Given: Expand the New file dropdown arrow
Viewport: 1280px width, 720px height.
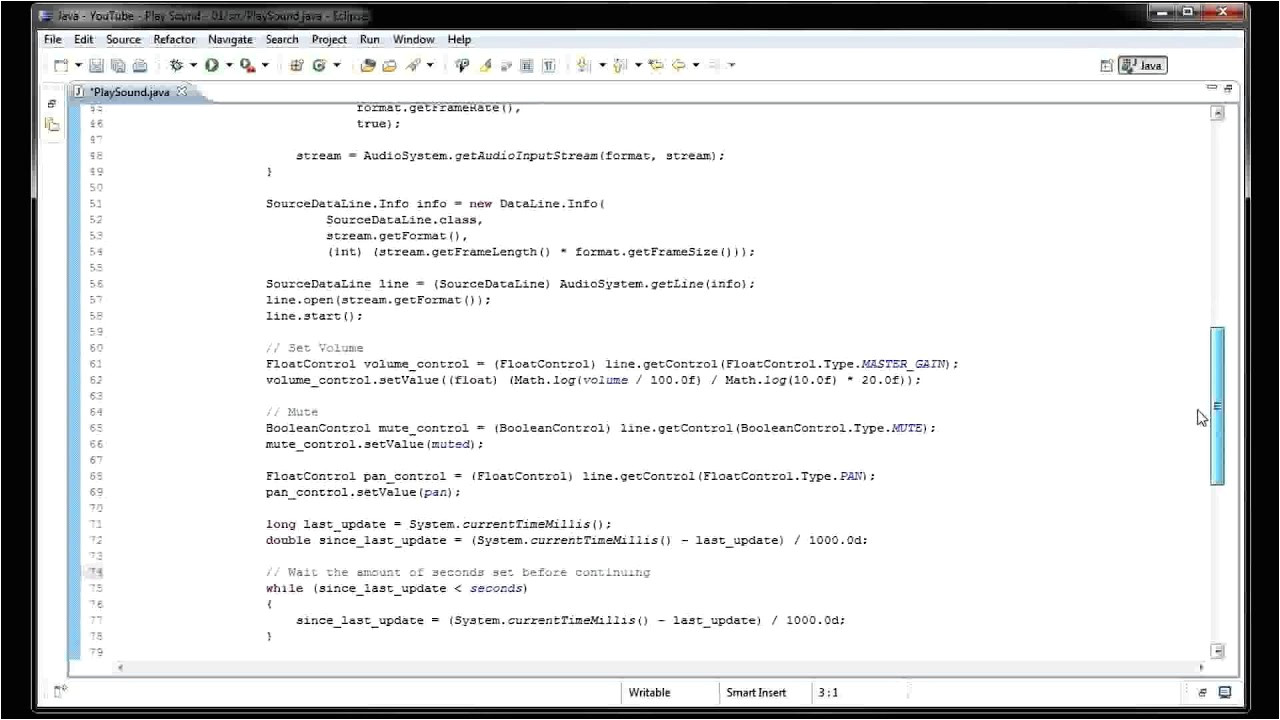Looking at the screenshot, I should coord(78,66).
